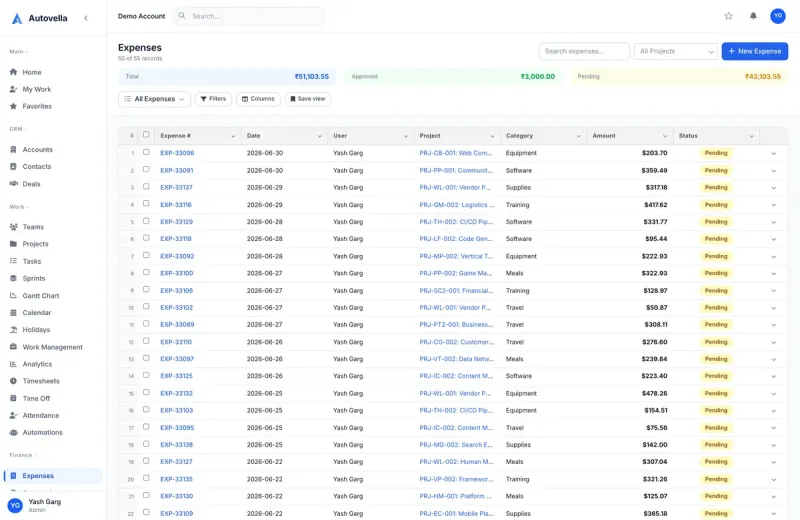The width and height of the screenshot is (800, 520).
Task: Click the Search expenses input field
Action: point(584,51)
